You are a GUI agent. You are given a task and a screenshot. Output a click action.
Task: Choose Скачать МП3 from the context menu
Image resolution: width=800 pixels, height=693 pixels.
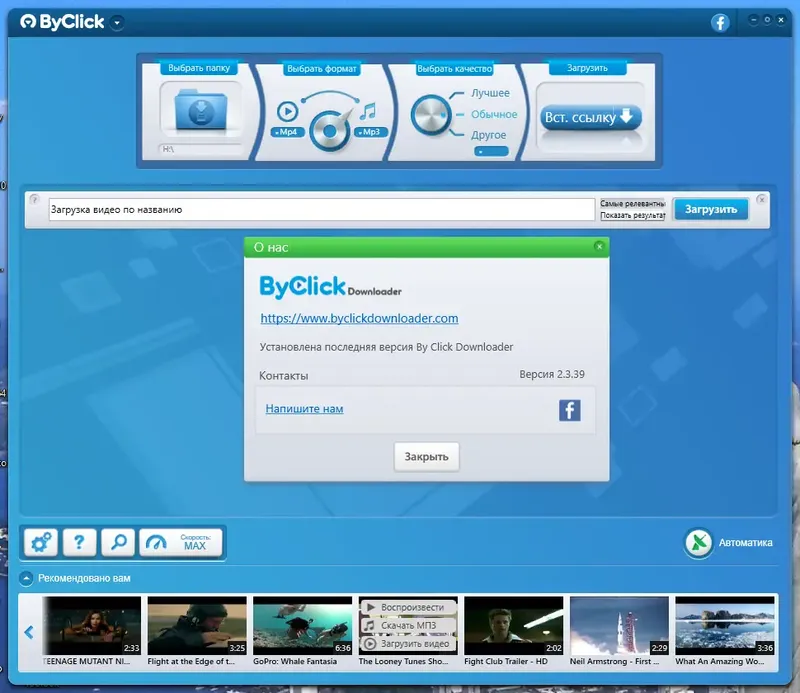(410, 625)
